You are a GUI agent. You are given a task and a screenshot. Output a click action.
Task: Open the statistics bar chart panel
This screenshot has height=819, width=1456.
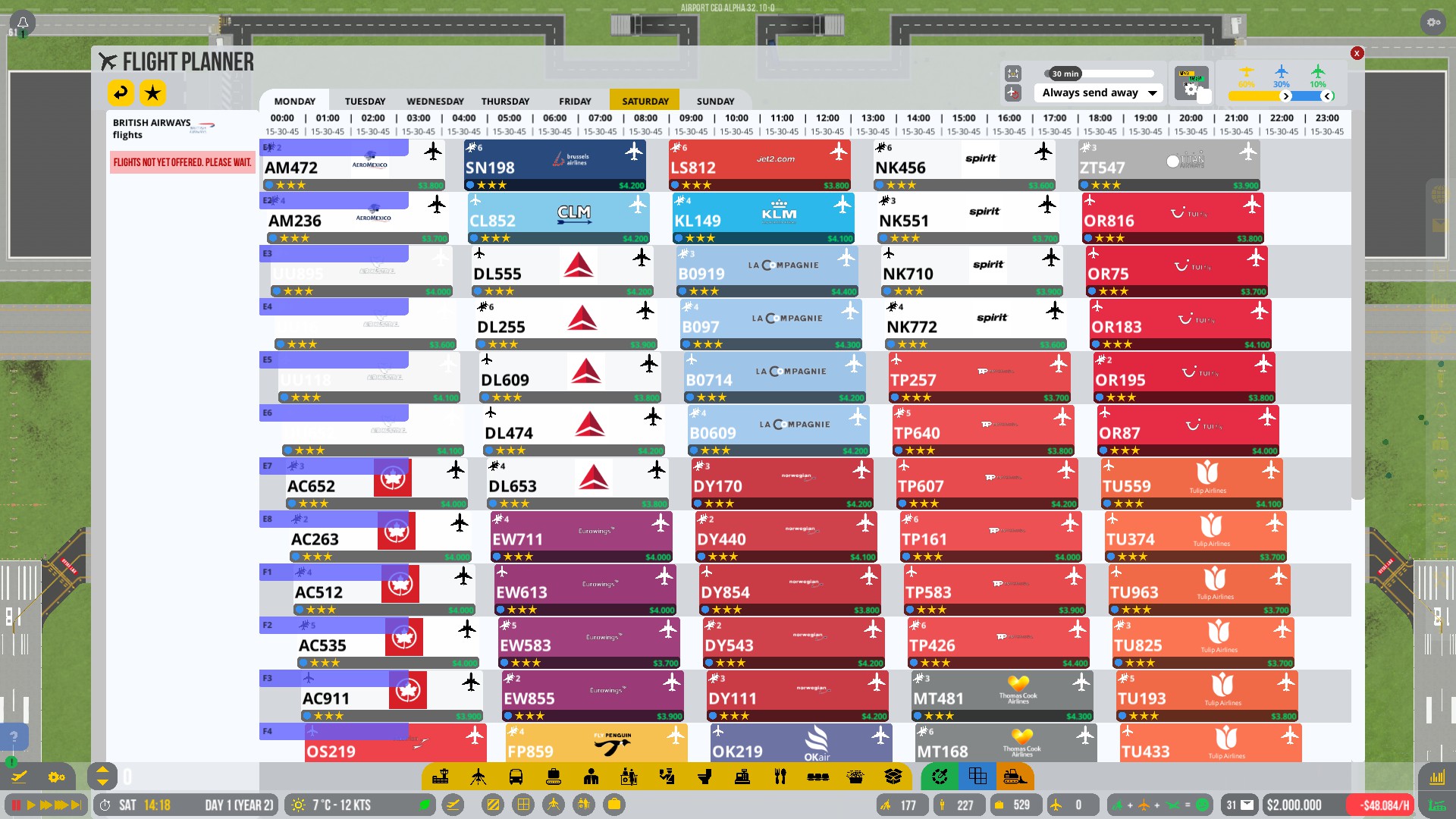(x=1437, y=777)
